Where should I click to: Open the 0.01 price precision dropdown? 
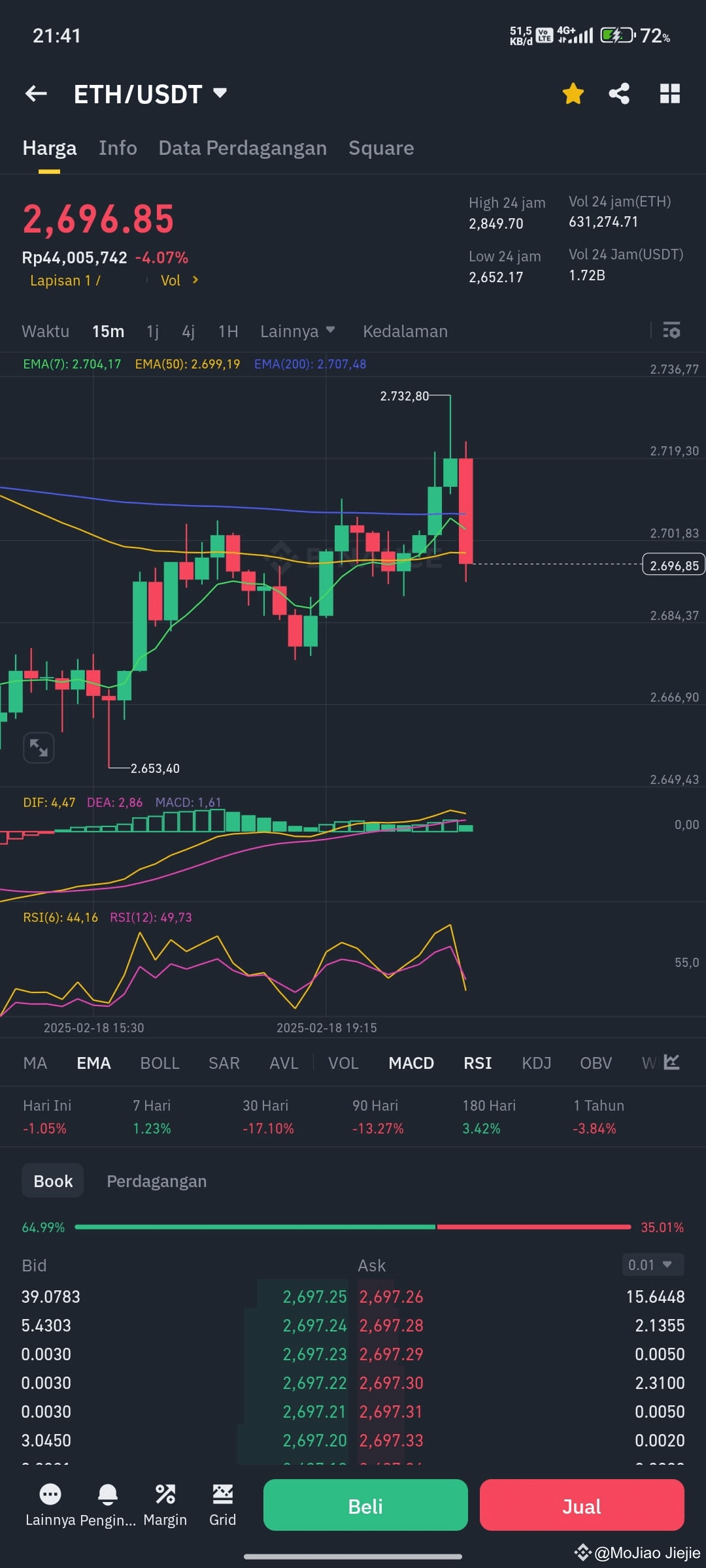coord(653,1265)
